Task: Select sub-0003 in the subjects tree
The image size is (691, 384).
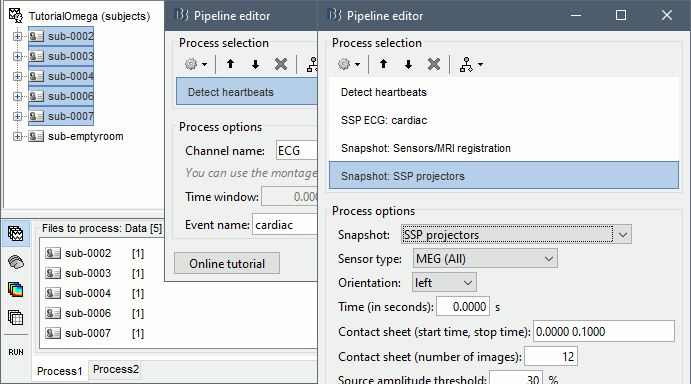Action: click(61, 56)
